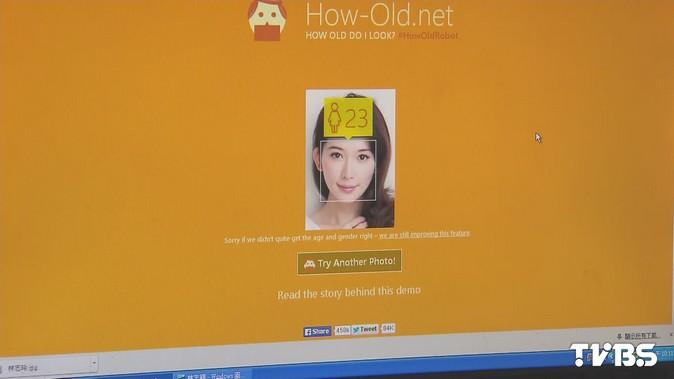Click the How-Old.net title text
This screenshot has height=379, width=674.
[x=379, y=15]
